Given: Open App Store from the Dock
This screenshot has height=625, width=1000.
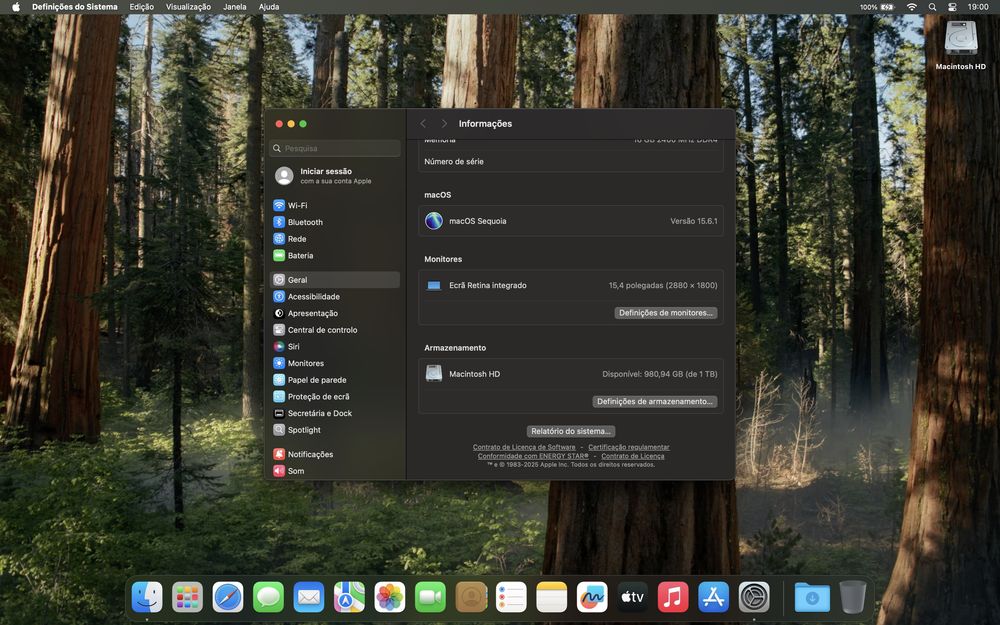Looking at the screenshot, I should [714, 598].
